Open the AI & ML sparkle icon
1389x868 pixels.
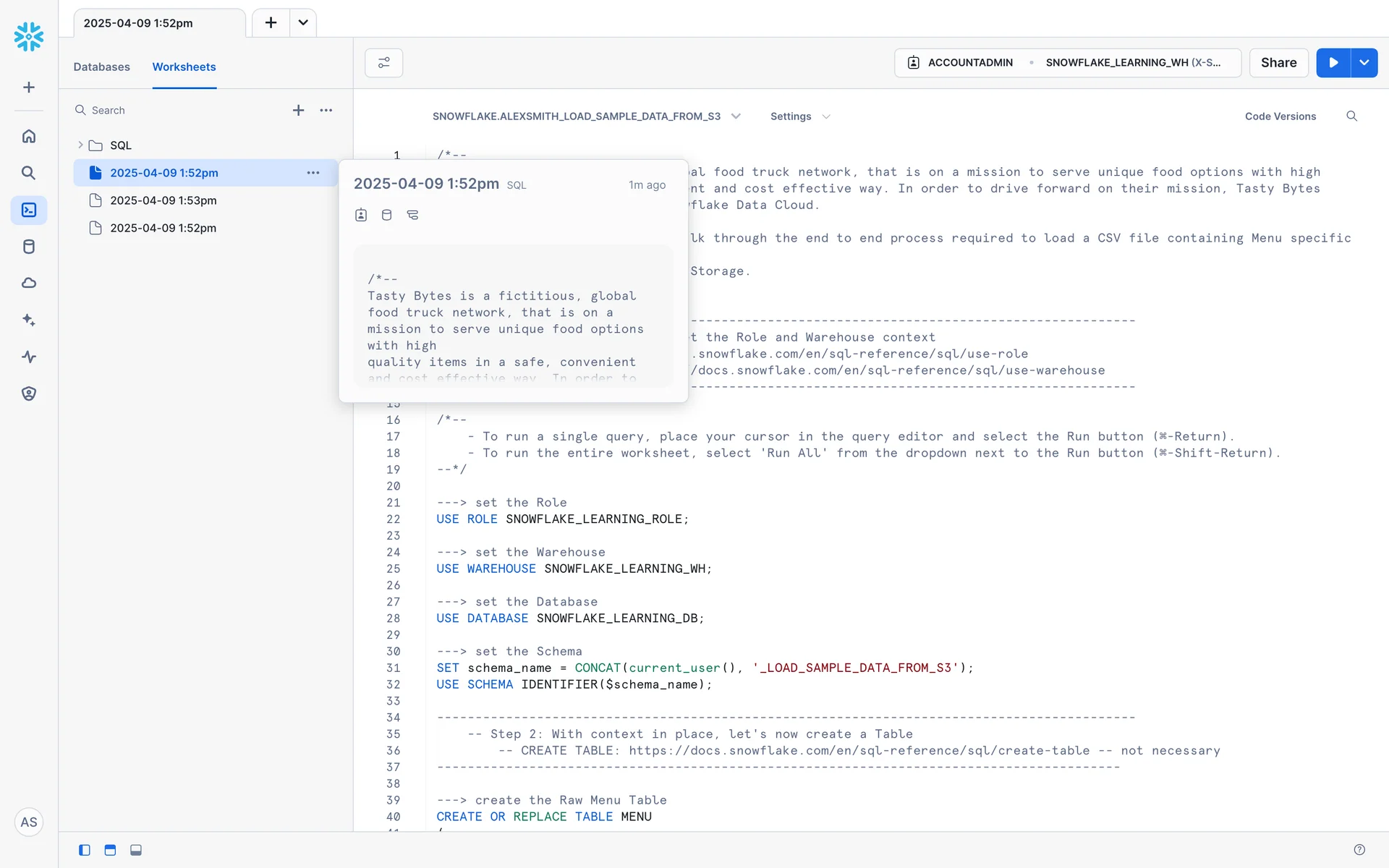(29, 320)
